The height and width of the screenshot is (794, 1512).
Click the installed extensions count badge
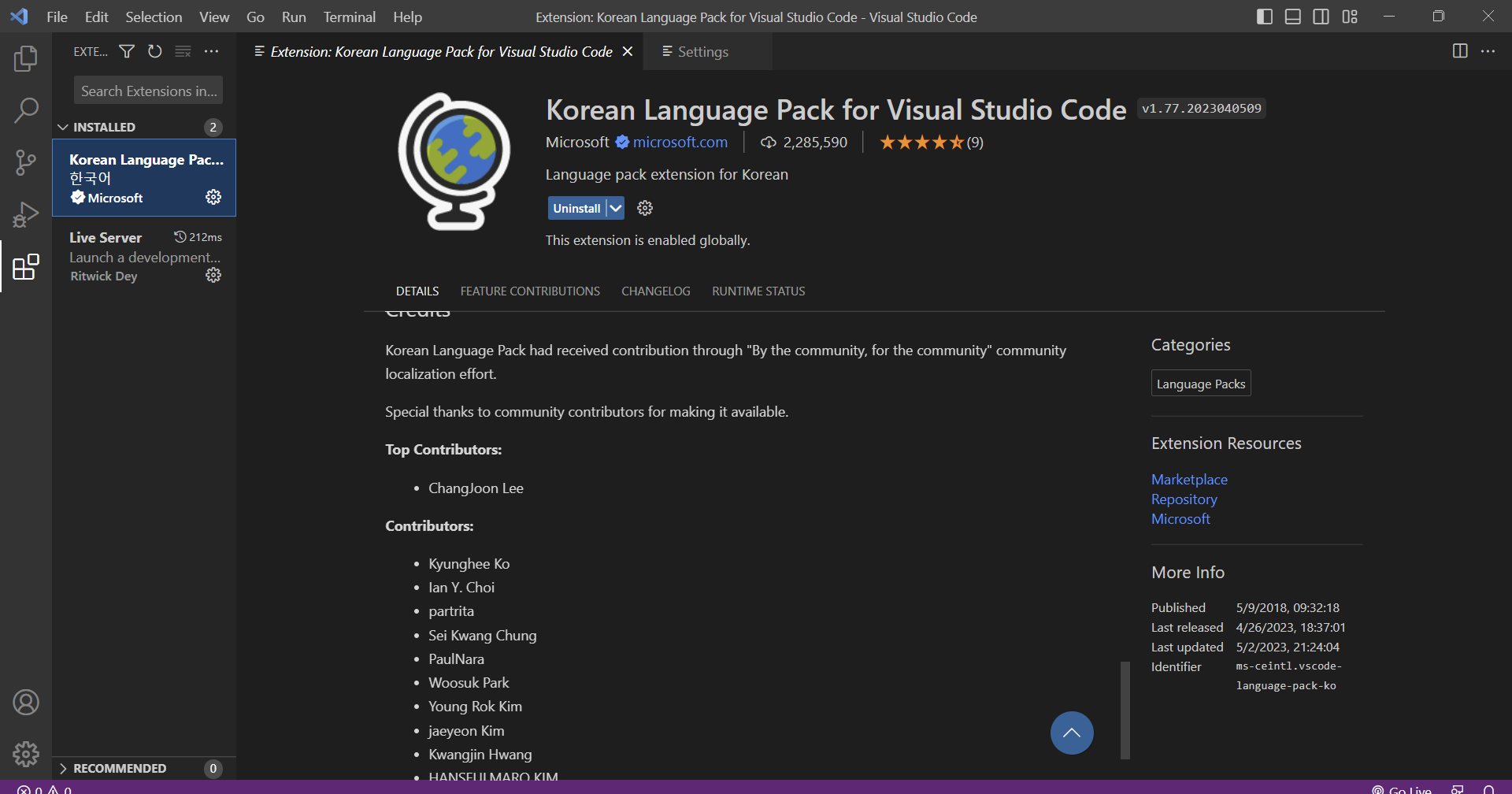213,127
